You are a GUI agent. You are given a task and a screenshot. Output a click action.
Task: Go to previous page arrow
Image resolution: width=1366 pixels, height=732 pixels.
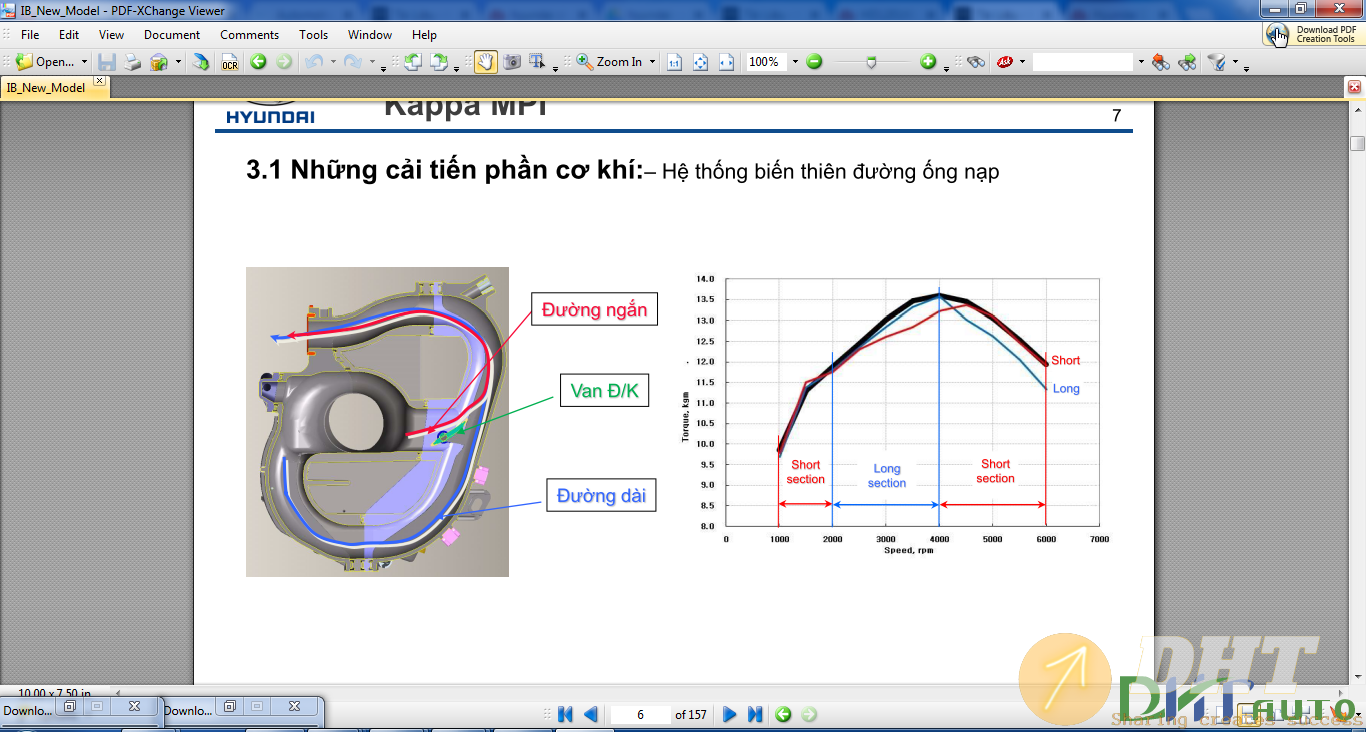pyautogui.click(x=590, y=714)
